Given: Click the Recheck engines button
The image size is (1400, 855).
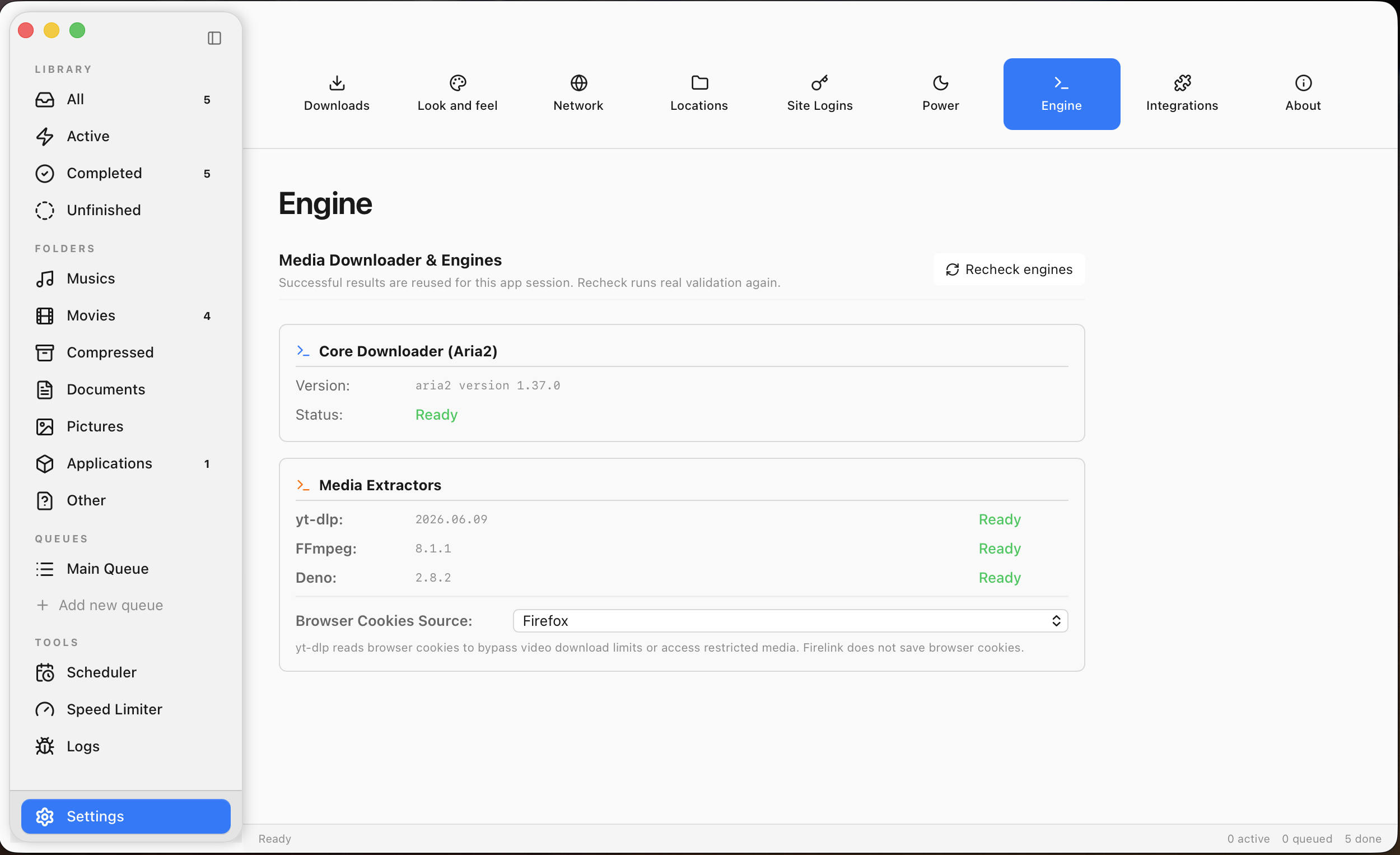Looking at the screenshot, I should click(x=1009, y=269).
